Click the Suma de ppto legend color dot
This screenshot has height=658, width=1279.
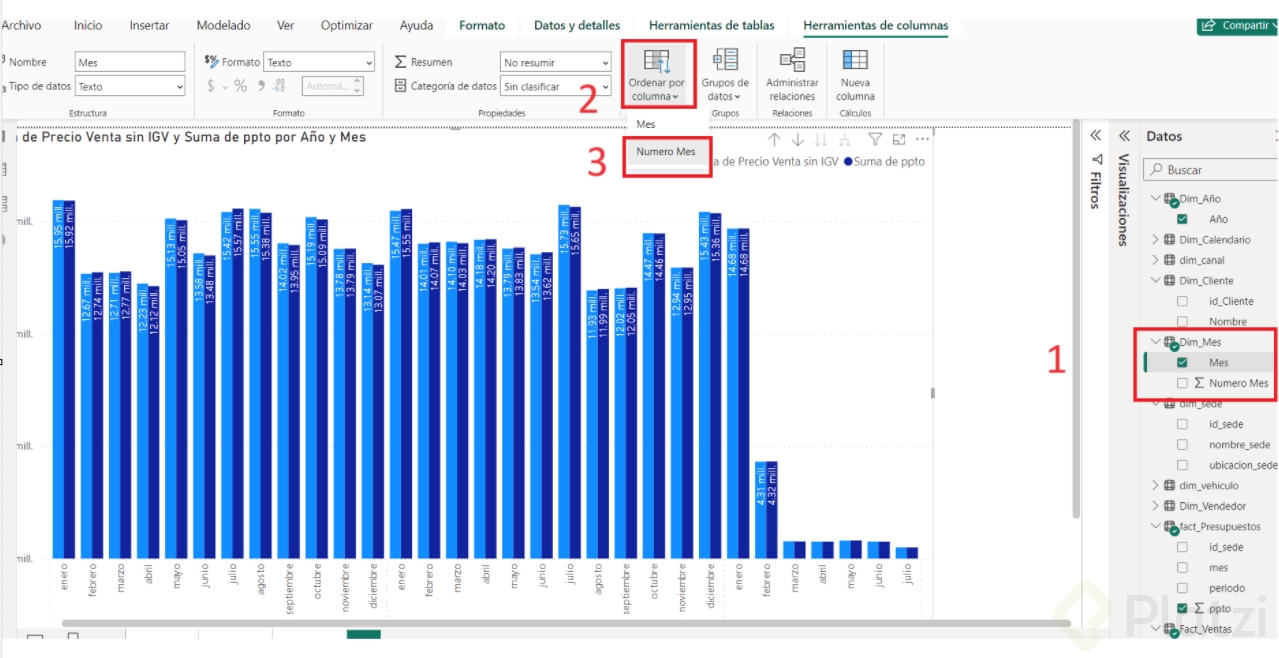coord(849,161)
